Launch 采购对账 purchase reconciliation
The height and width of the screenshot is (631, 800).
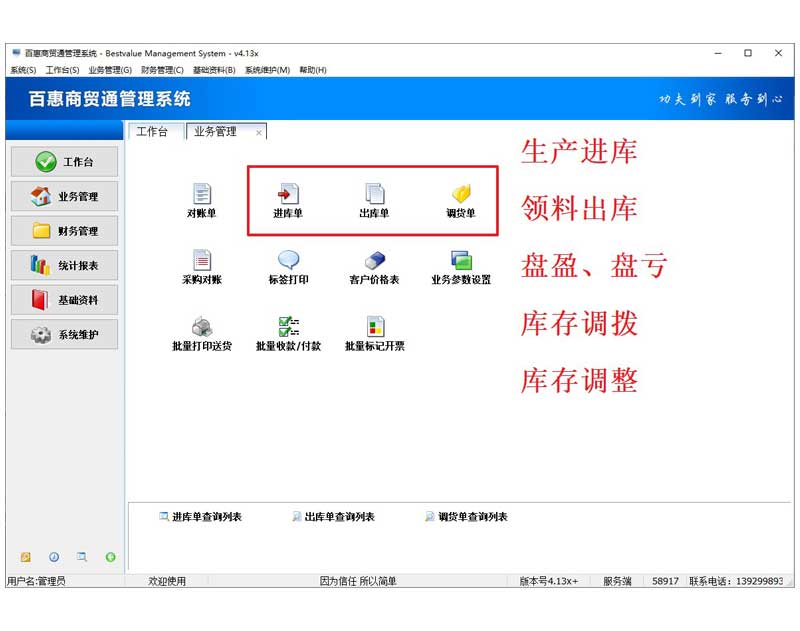202,267
